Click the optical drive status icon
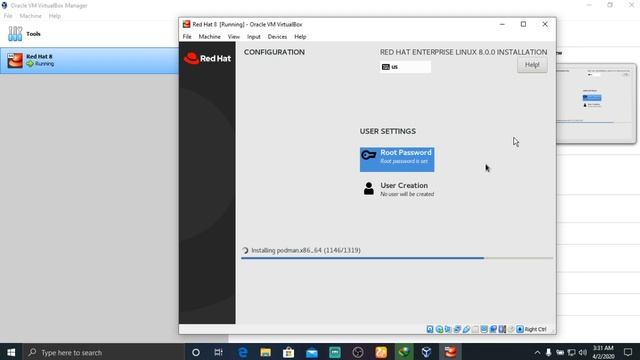Viewport: 640px width, 360px height. 439,329
